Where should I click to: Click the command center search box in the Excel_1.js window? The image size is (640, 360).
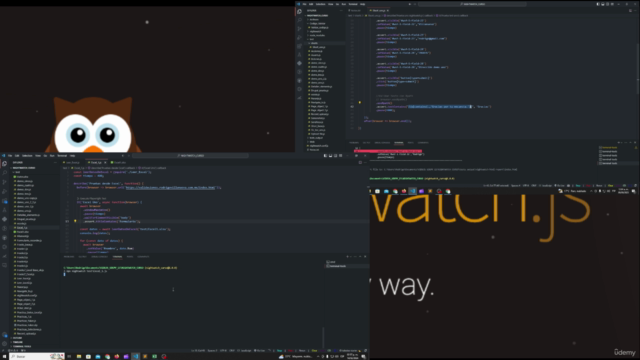click(x=191, y=156)
